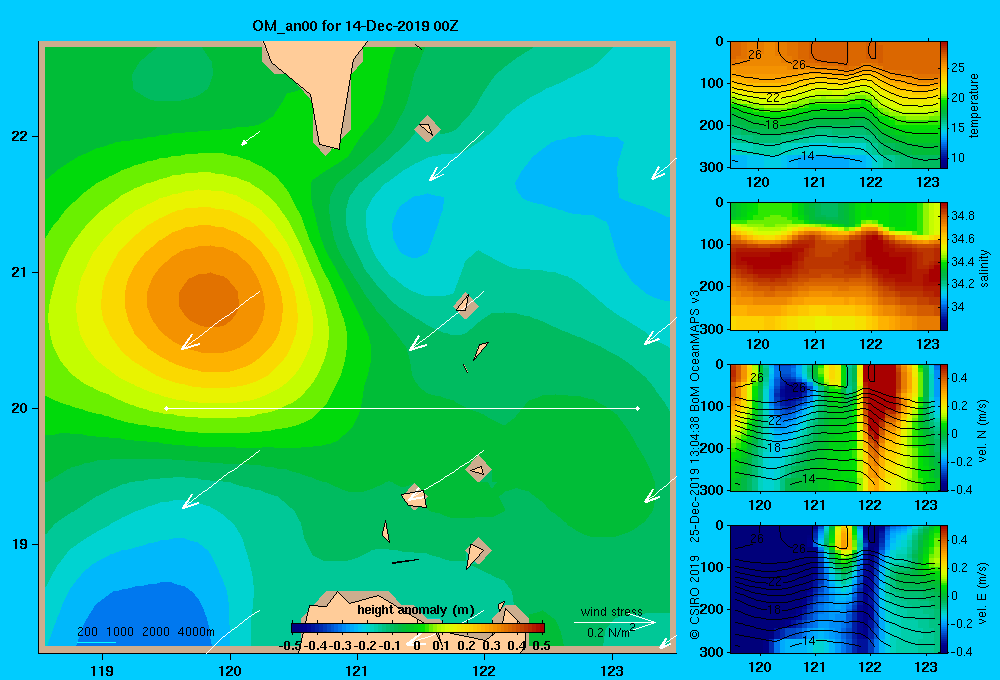Click the vel. N color bar

coord(944,427)
